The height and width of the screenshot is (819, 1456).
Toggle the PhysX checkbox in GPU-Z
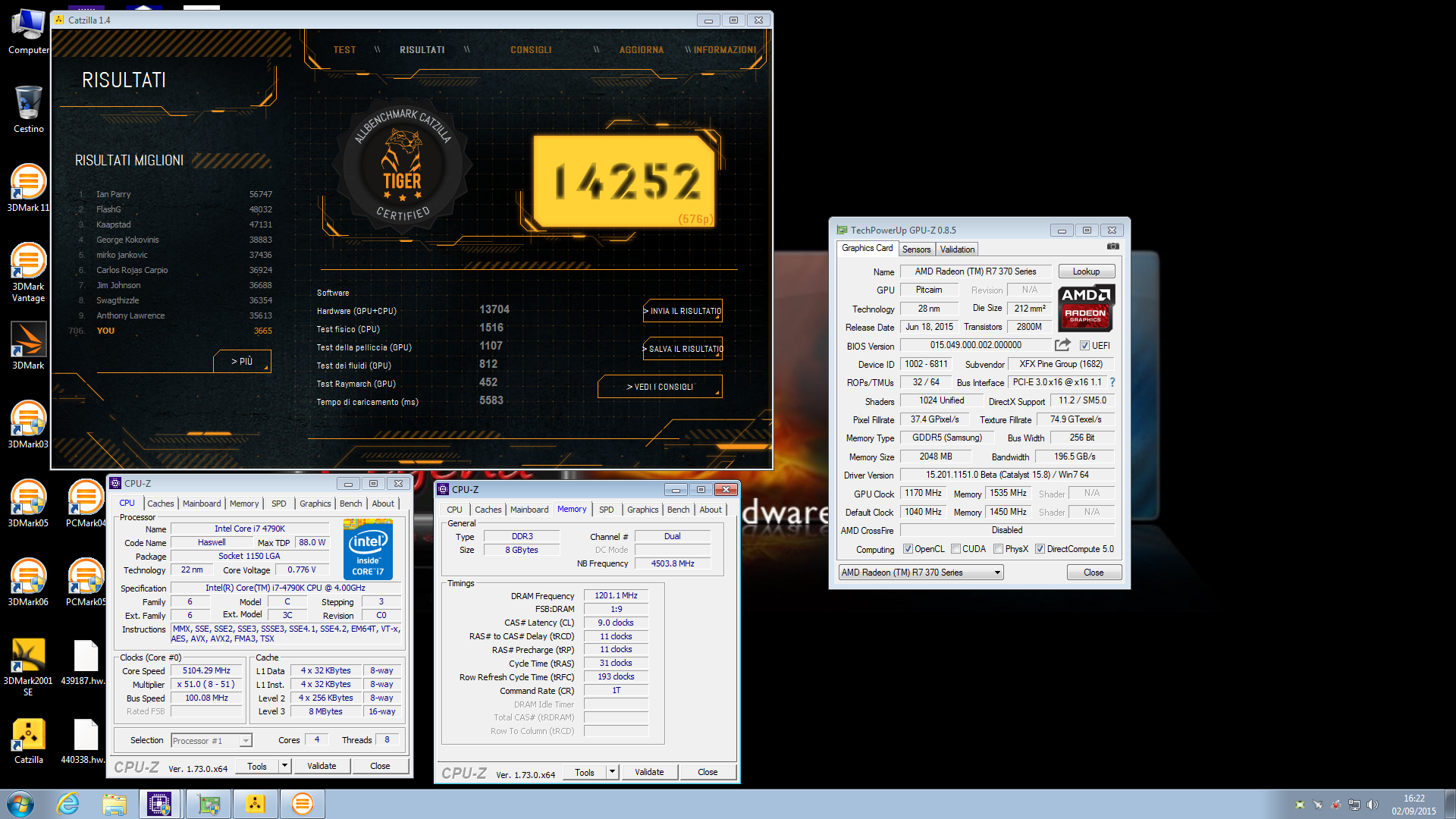(x=999, y=549)
